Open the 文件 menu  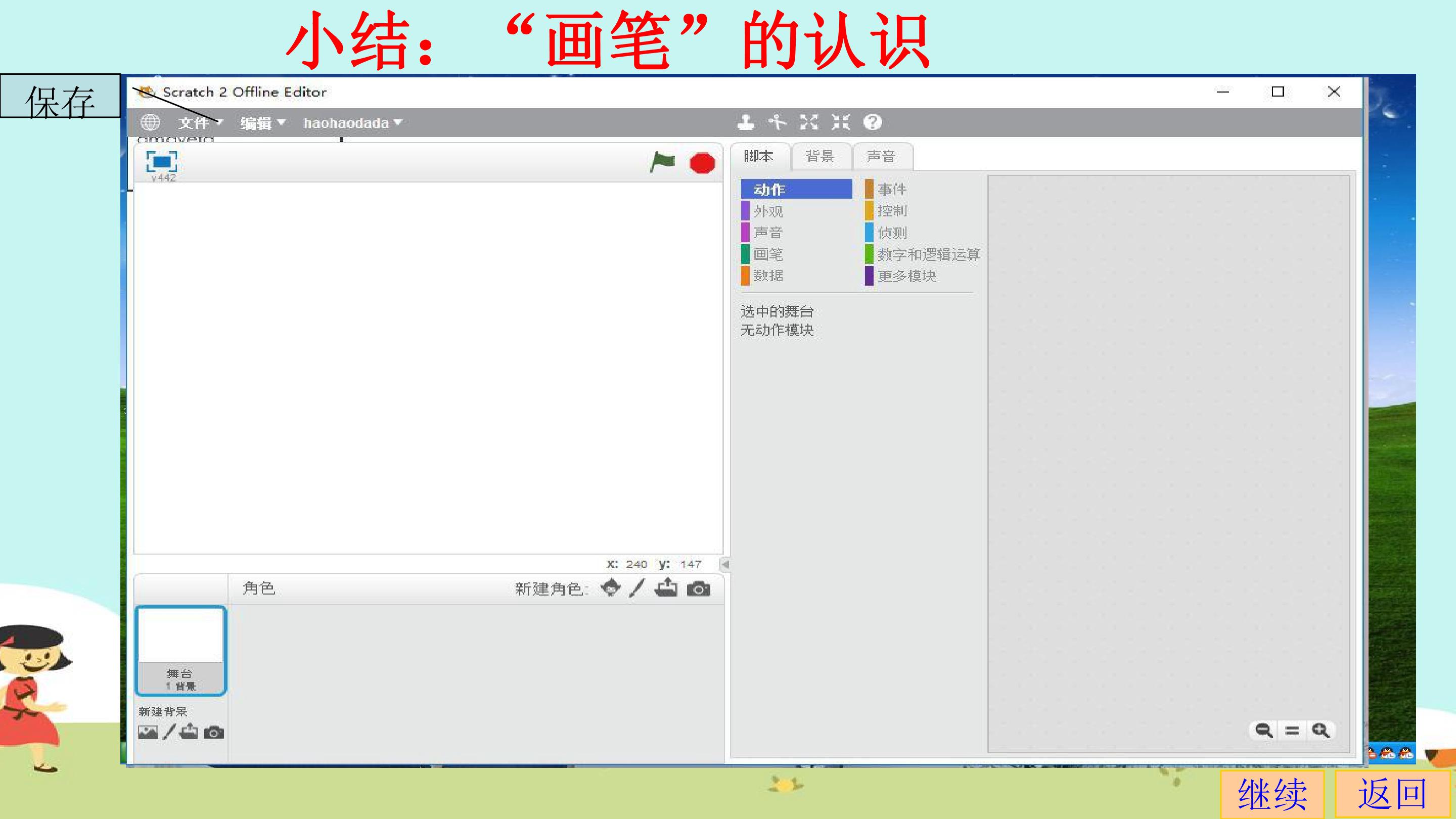(x=201, y=123)
